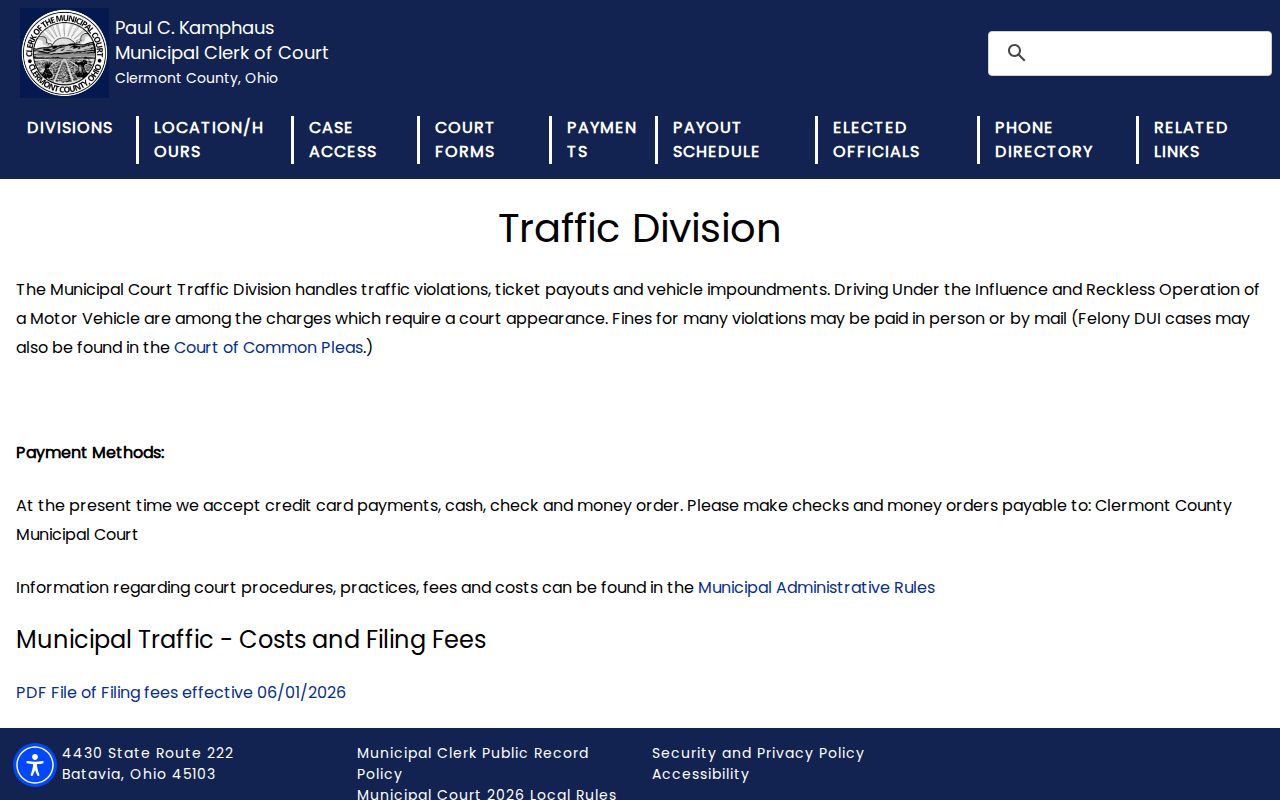Click the 4430 State Route 222 address
Screen dimensions: 1280x800
(148, 753)
